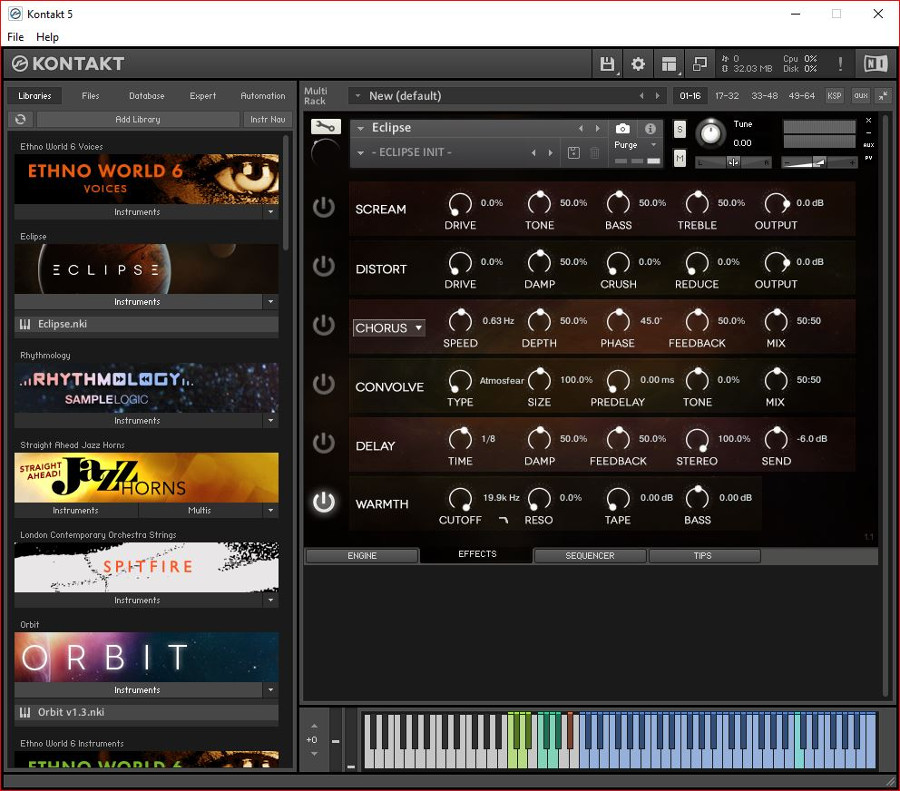Toggle DISTORT effect power button

tap(324, 266)
